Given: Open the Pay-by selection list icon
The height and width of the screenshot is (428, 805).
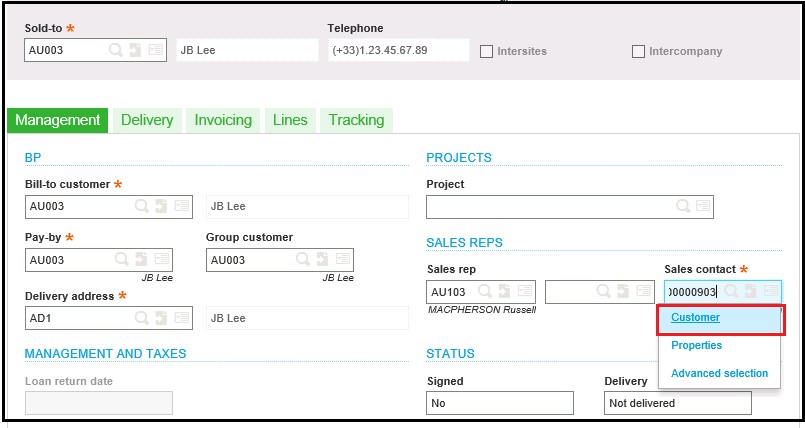Looking at the screenshot, I should click(162, 259).
